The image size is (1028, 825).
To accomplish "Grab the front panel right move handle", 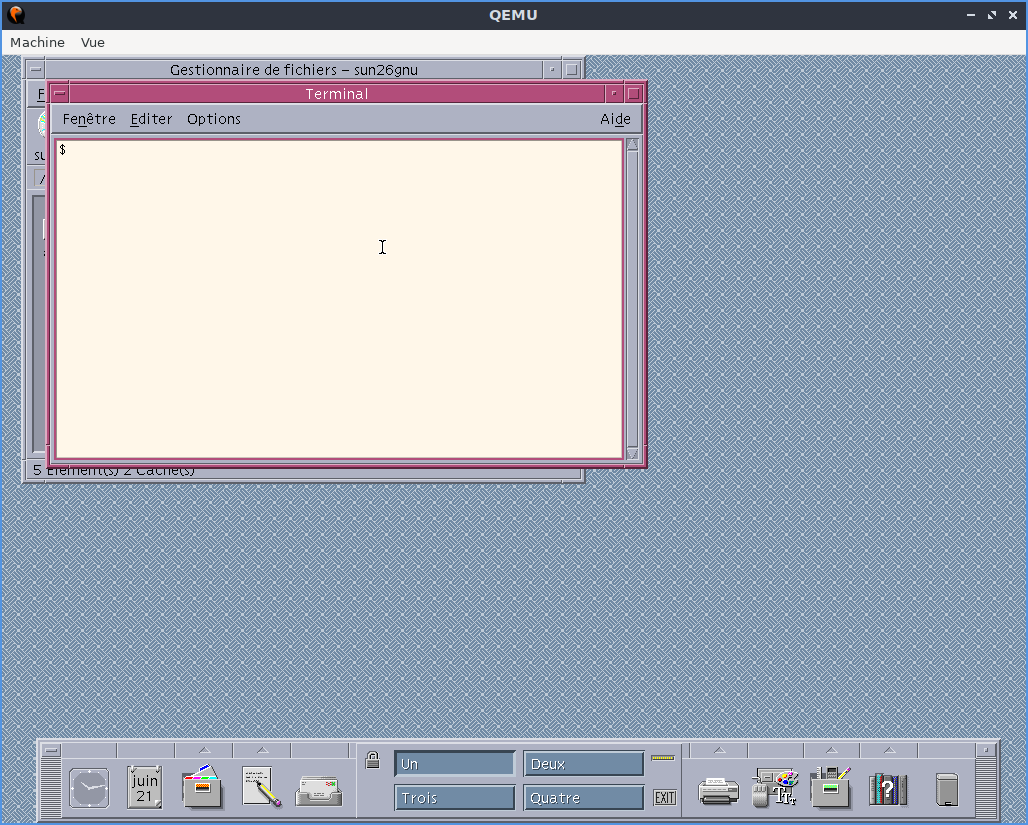I will pos(985,787).
